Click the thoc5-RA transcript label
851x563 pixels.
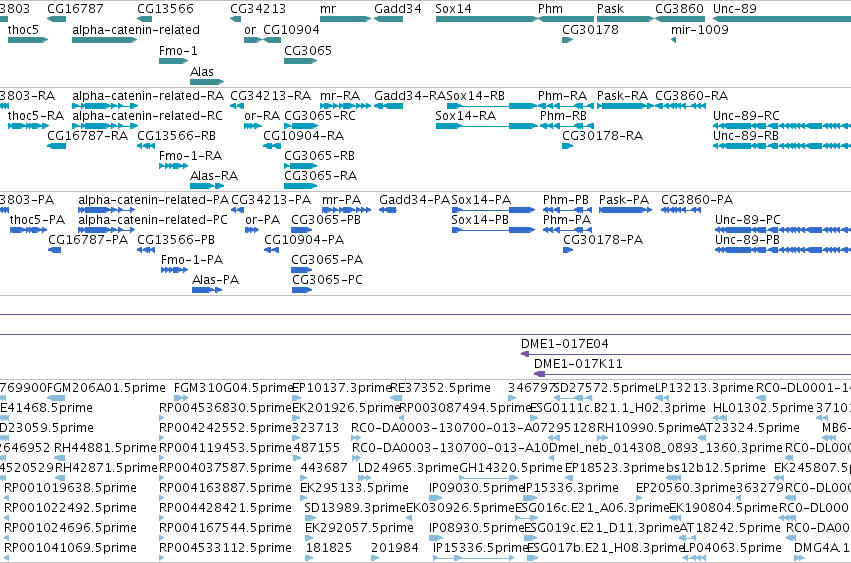tap(35, 116)
